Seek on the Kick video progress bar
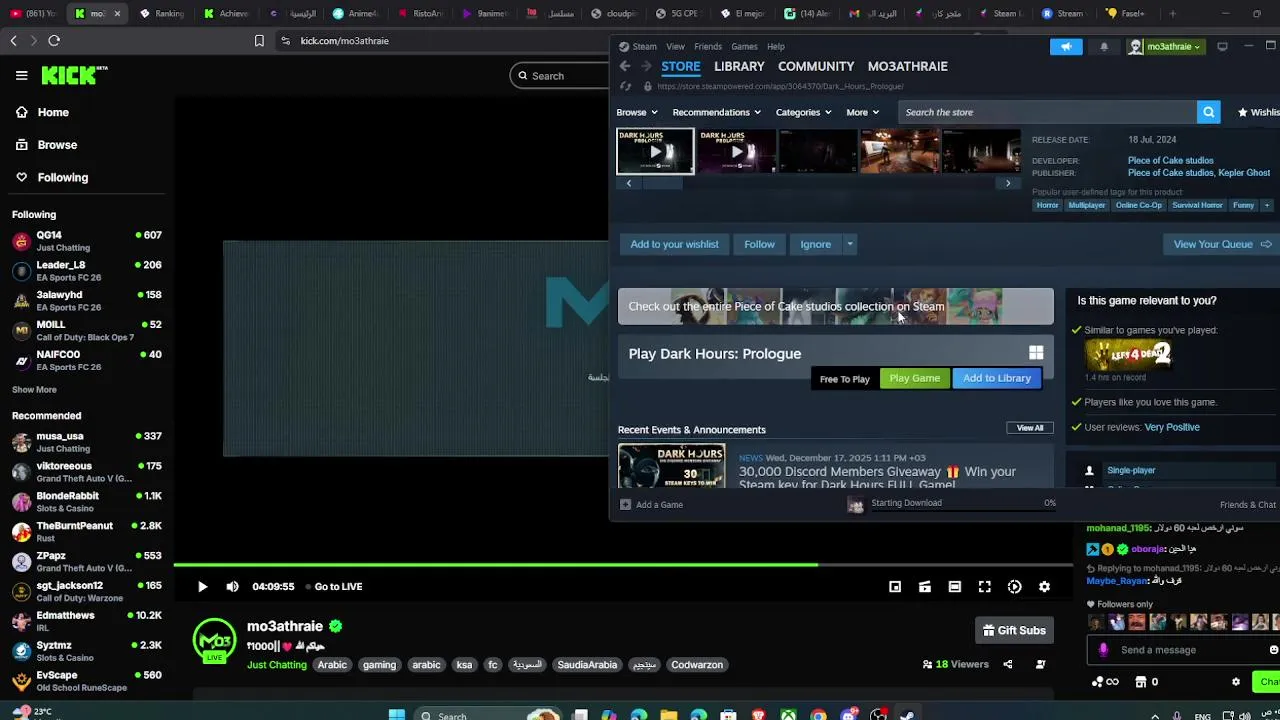This screenshot has height=720, width=1280. pos(623,565)
